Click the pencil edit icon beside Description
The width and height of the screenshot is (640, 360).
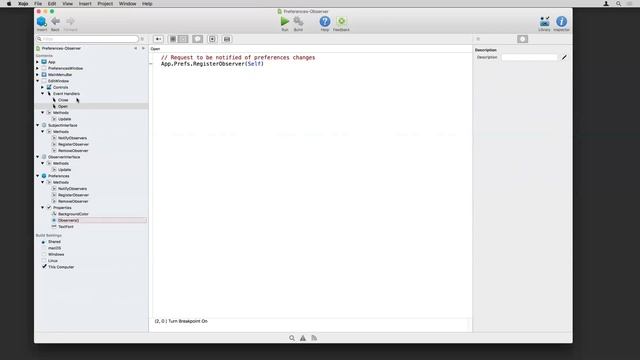[564, 58]
